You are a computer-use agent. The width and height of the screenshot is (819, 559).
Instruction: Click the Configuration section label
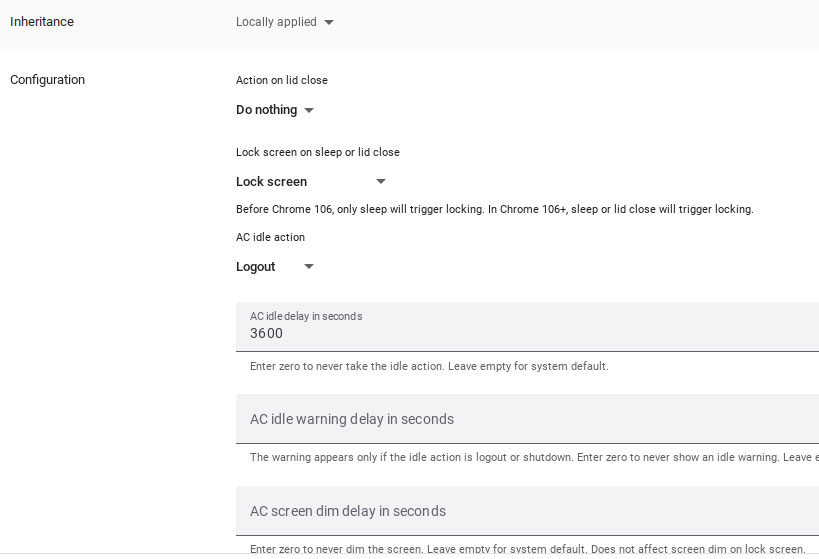pos(47,80)
